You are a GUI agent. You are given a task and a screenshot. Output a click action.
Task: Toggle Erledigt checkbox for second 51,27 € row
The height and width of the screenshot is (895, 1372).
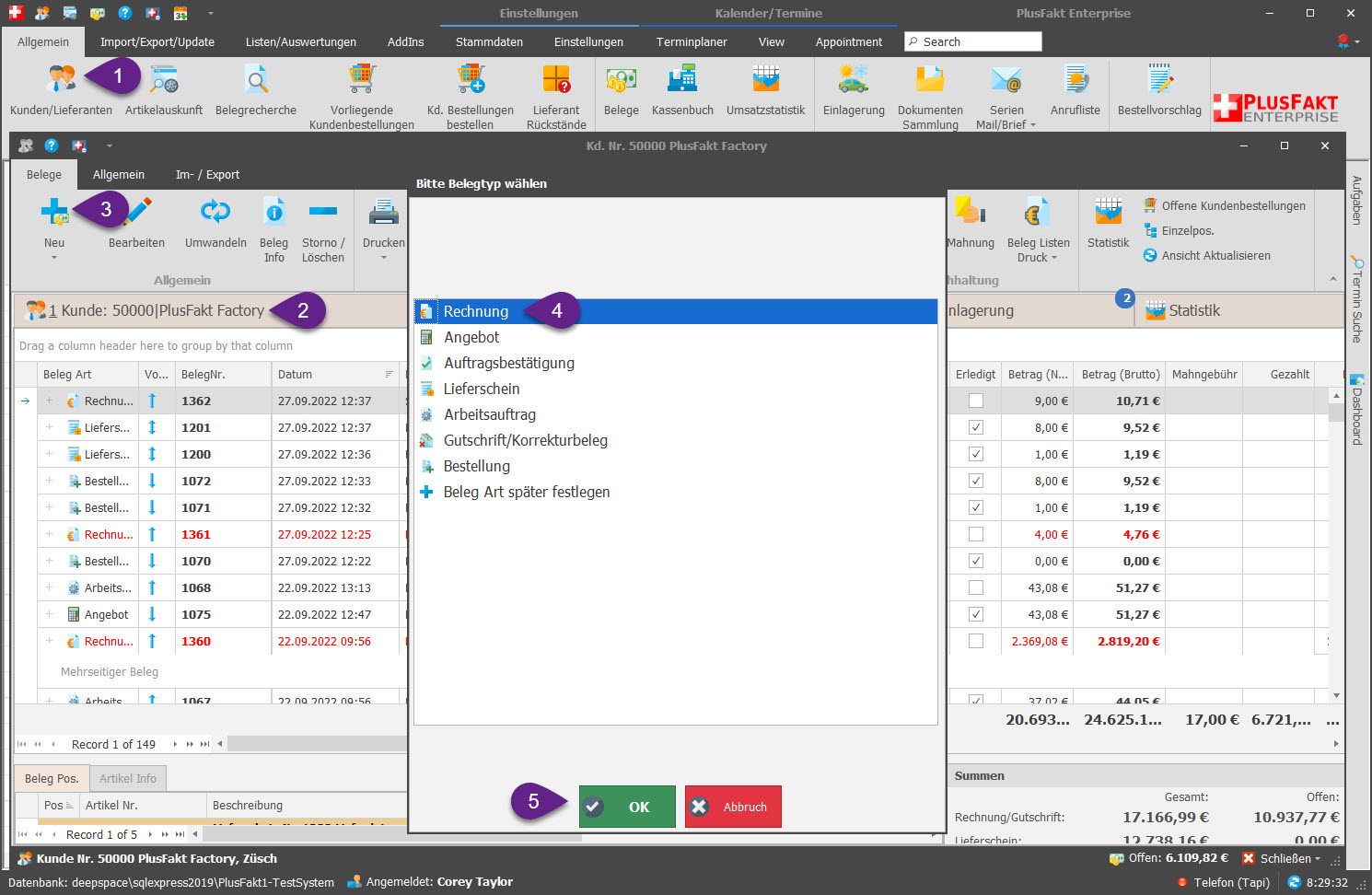976,614
